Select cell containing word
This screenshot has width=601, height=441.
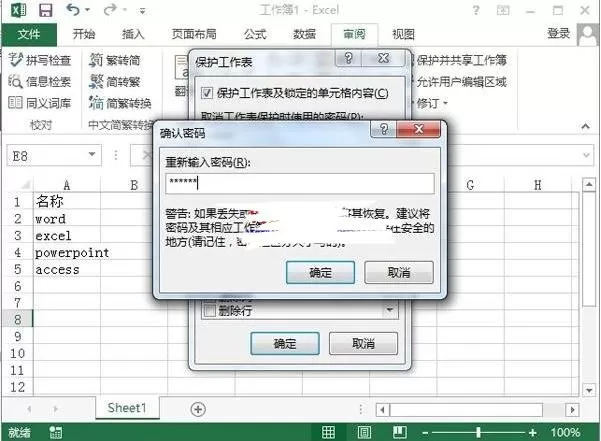[67, 218]
